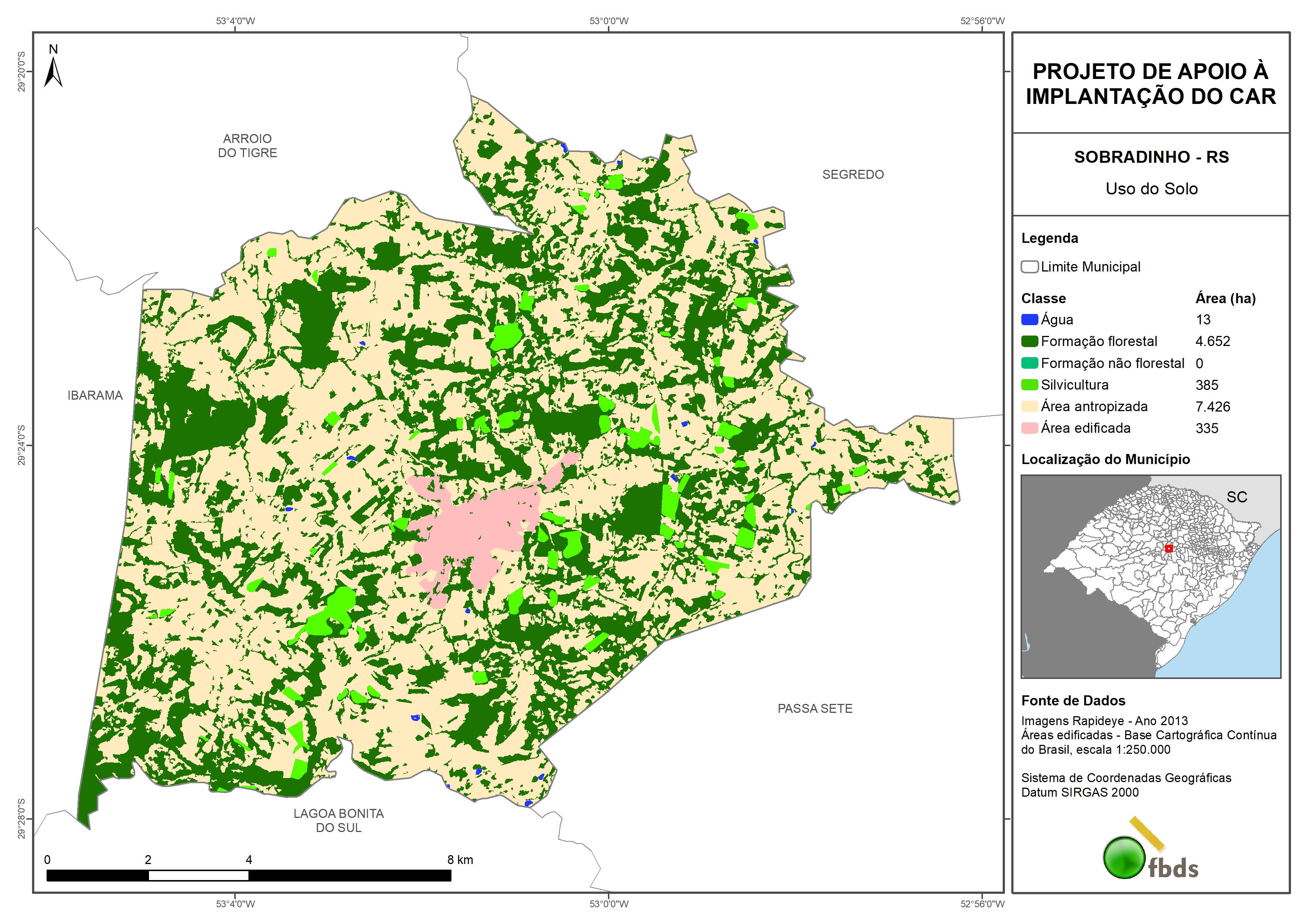Click the scale bar white segment

198,876
